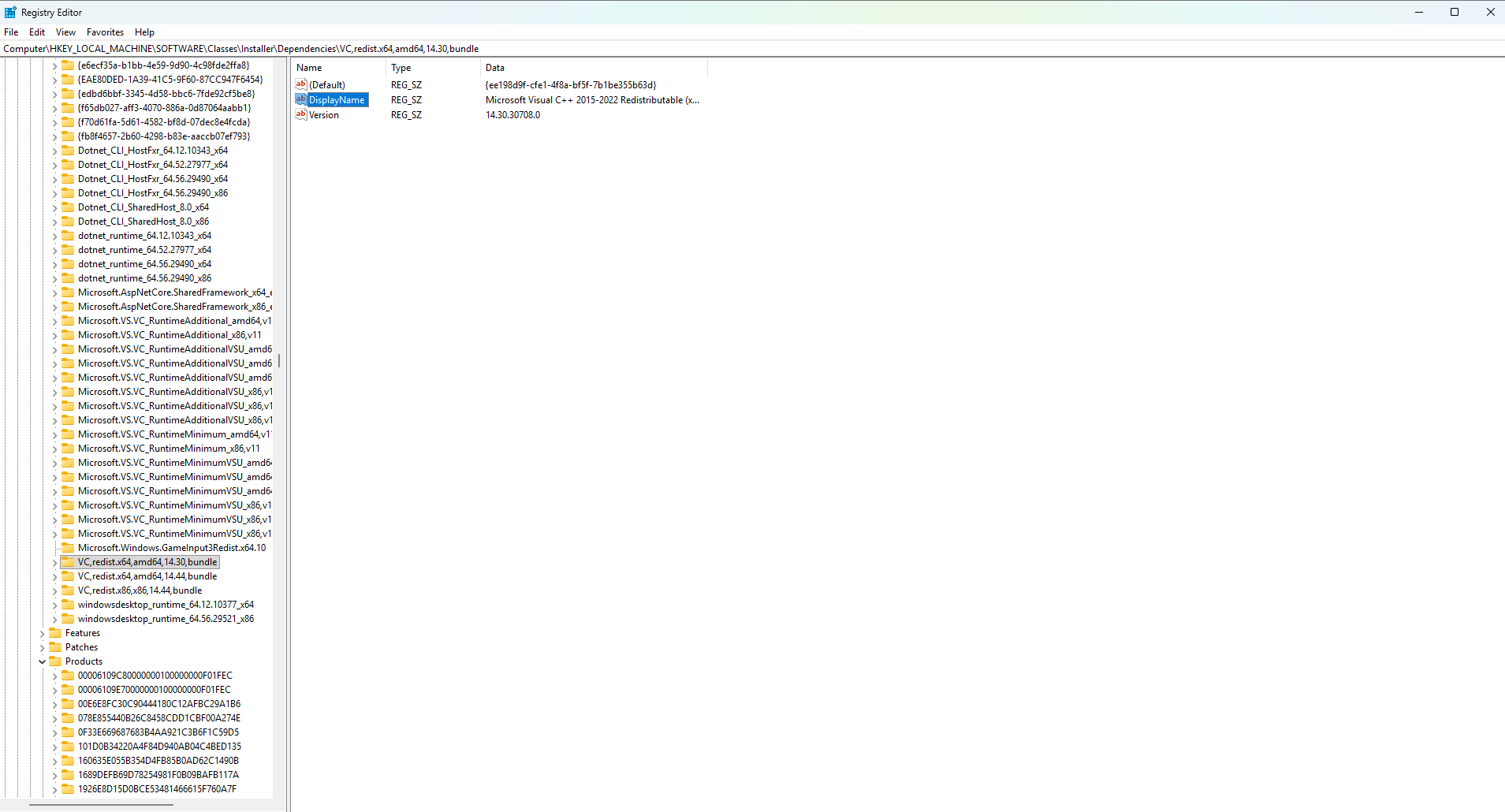Open the View menu
Viewport: 1505px width, 812px height.
[65, 32]
